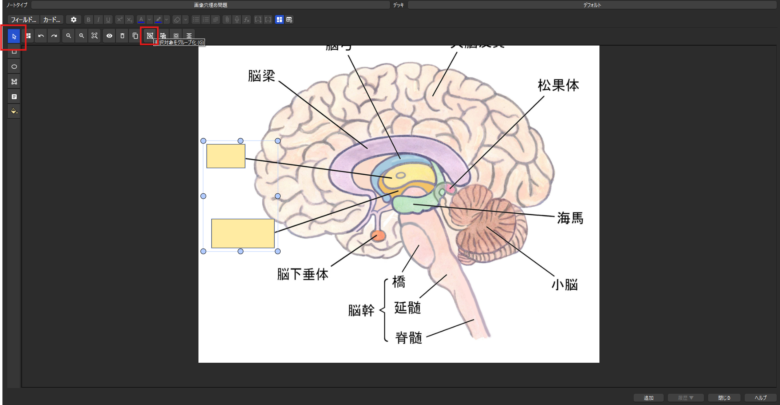
Task: Toggle underline formatting U
Action: click(x=107, y=19)
